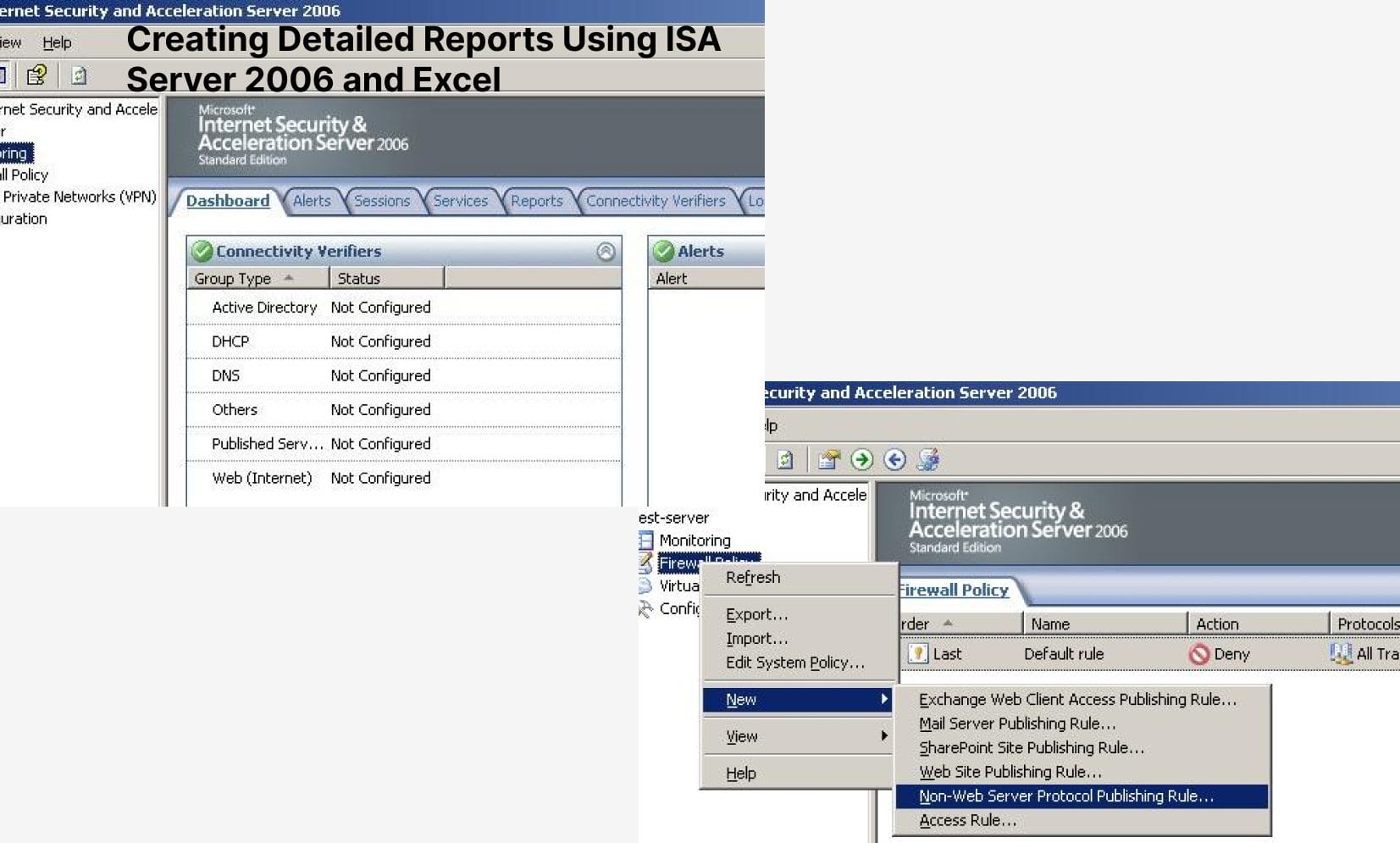This screenshot has width=1400, height=843.
Task: Click the red Deny action icon
Action: click(x=1198, y=654)
